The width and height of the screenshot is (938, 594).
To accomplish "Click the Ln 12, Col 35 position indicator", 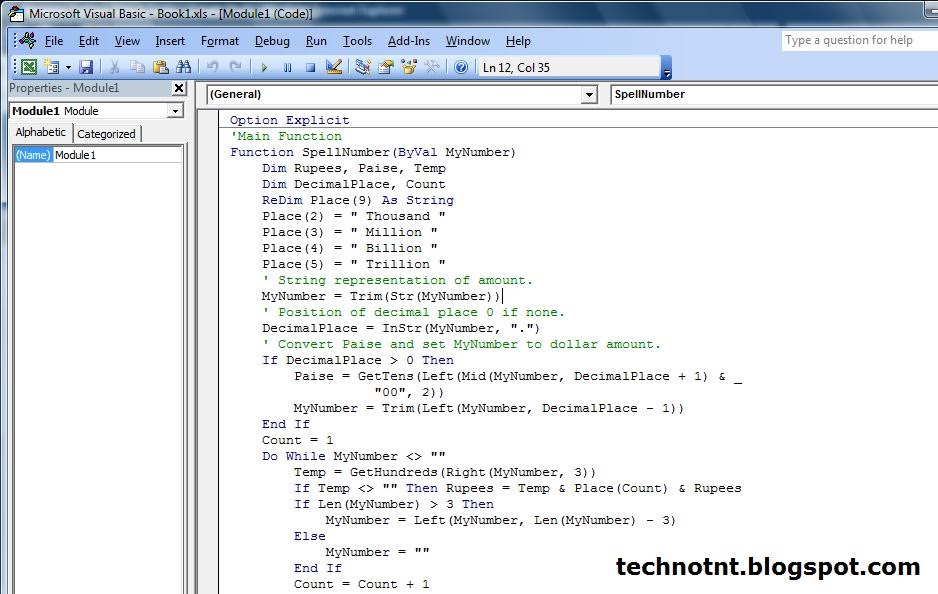I will click(x=568, y=68).
